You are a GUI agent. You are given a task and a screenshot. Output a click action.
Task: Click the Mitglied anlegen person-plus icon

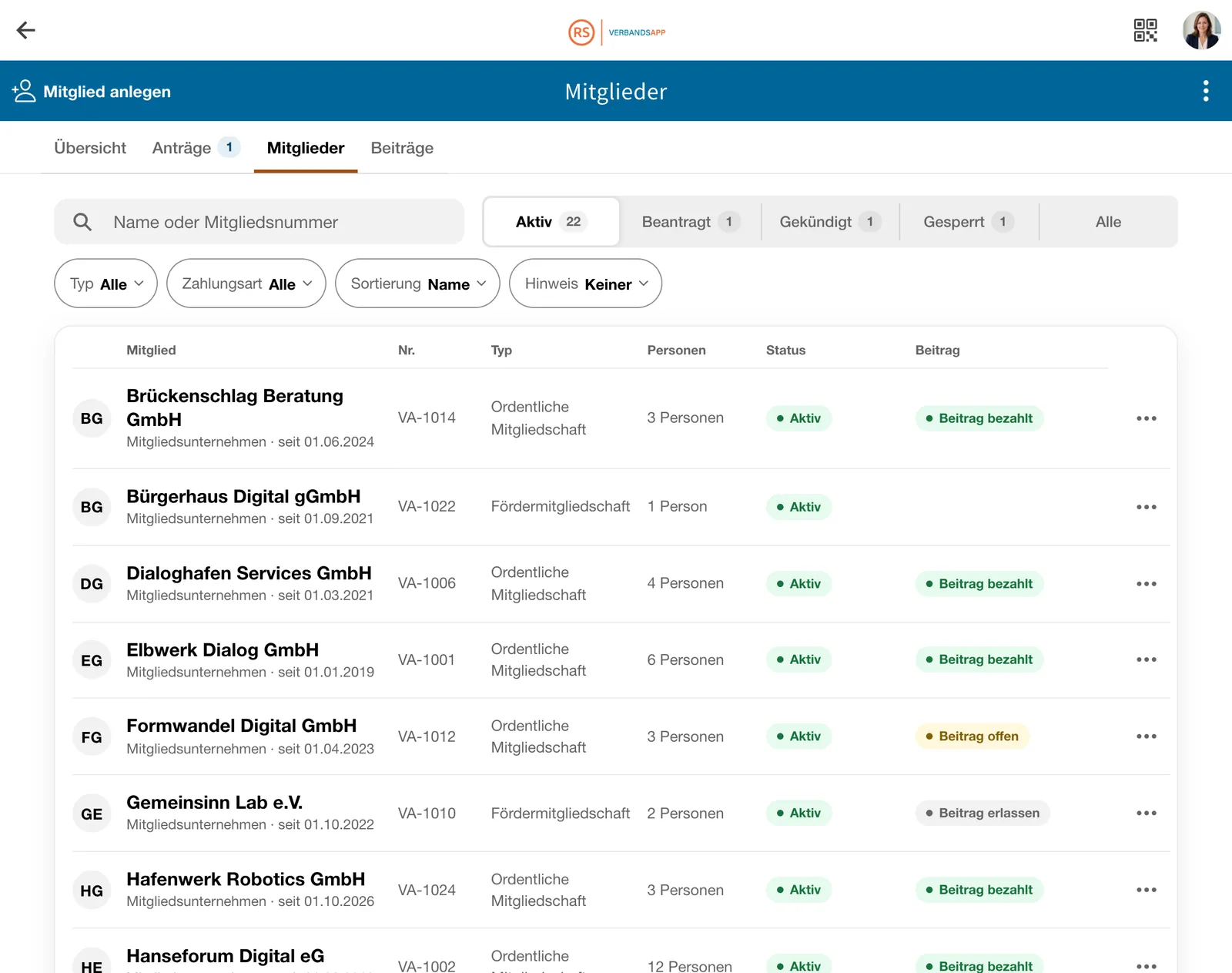(24, 91)
